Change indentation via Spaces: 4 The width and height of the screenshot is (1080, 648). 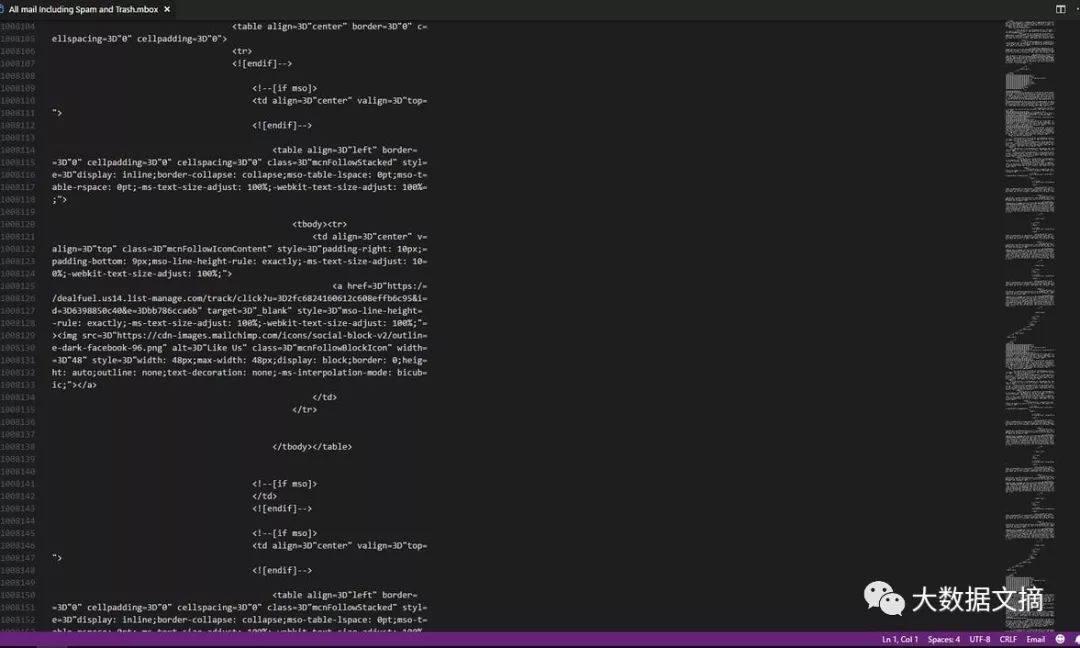point(944,639)
